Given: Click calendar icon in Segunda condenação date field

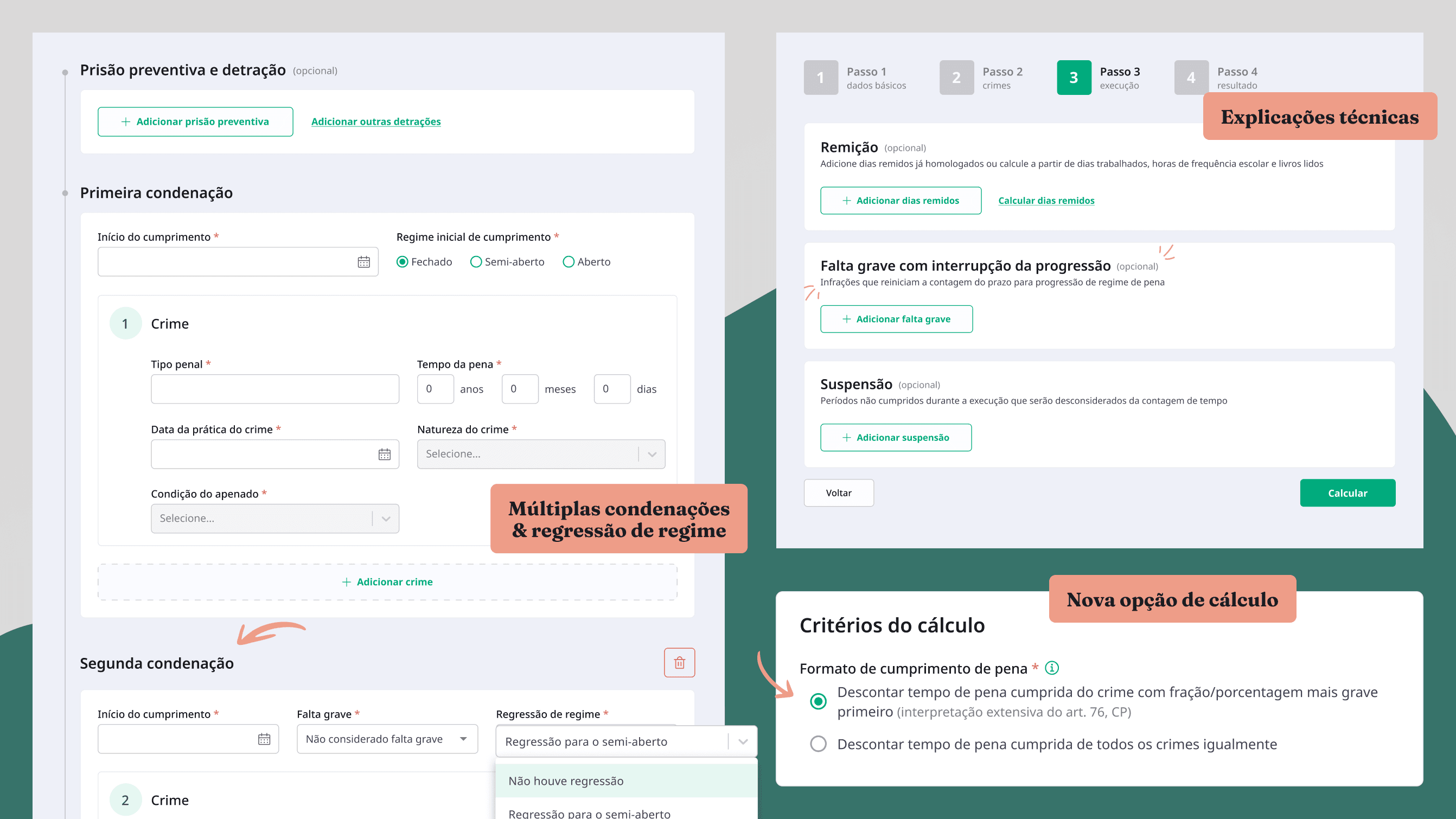Looking at the screenshot, I should [x=264, y=739].
